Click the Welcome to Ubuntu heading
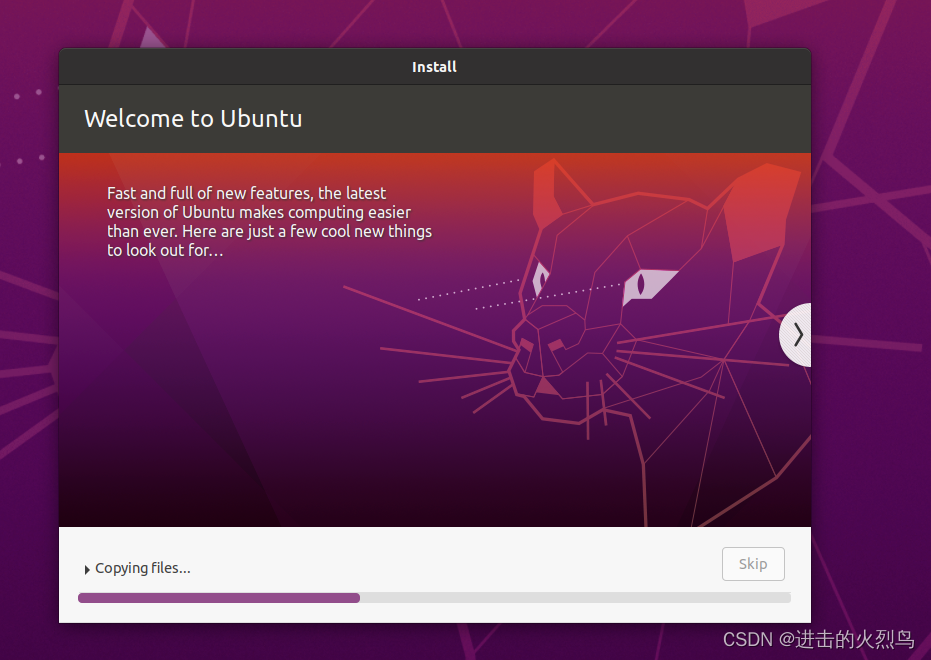 tap(192, 118)
